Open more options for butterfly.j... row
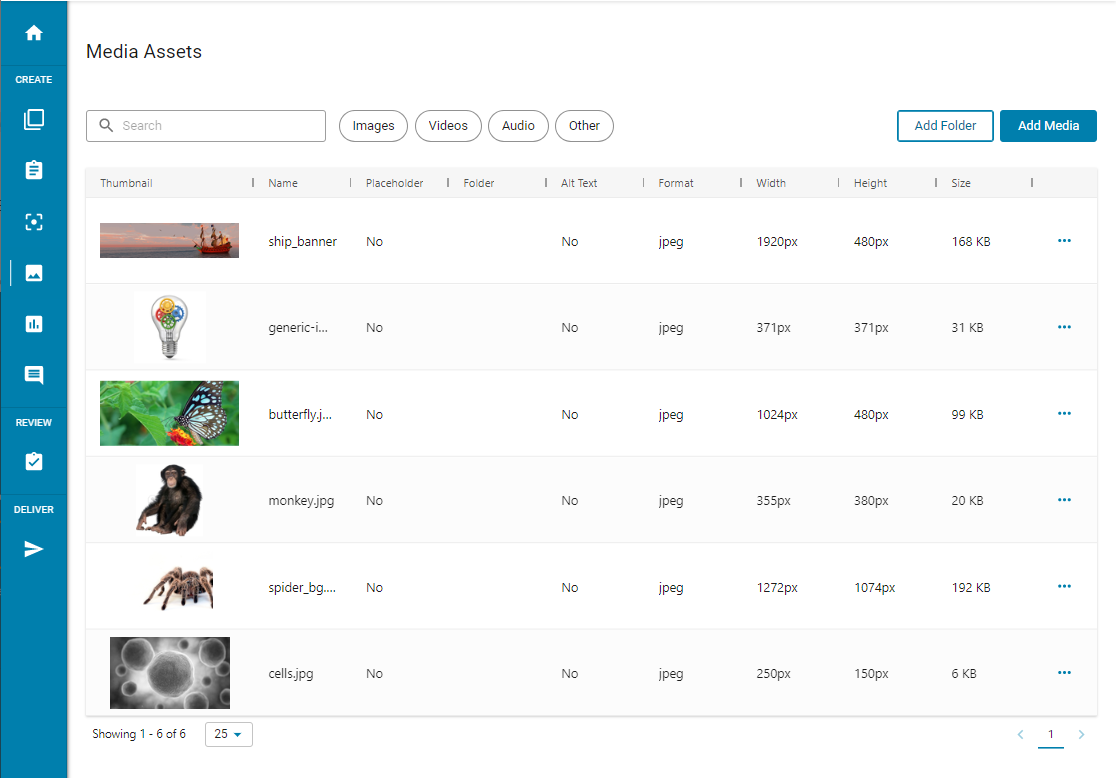This screenshot has width=1116, height=778. (x=1064, y=414)
